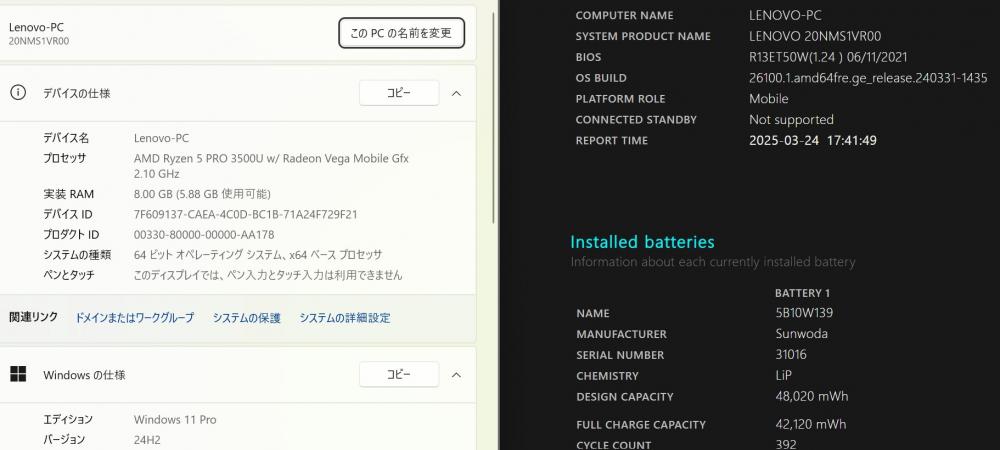Click the settings window vertical scrollbar

(494, 118)
